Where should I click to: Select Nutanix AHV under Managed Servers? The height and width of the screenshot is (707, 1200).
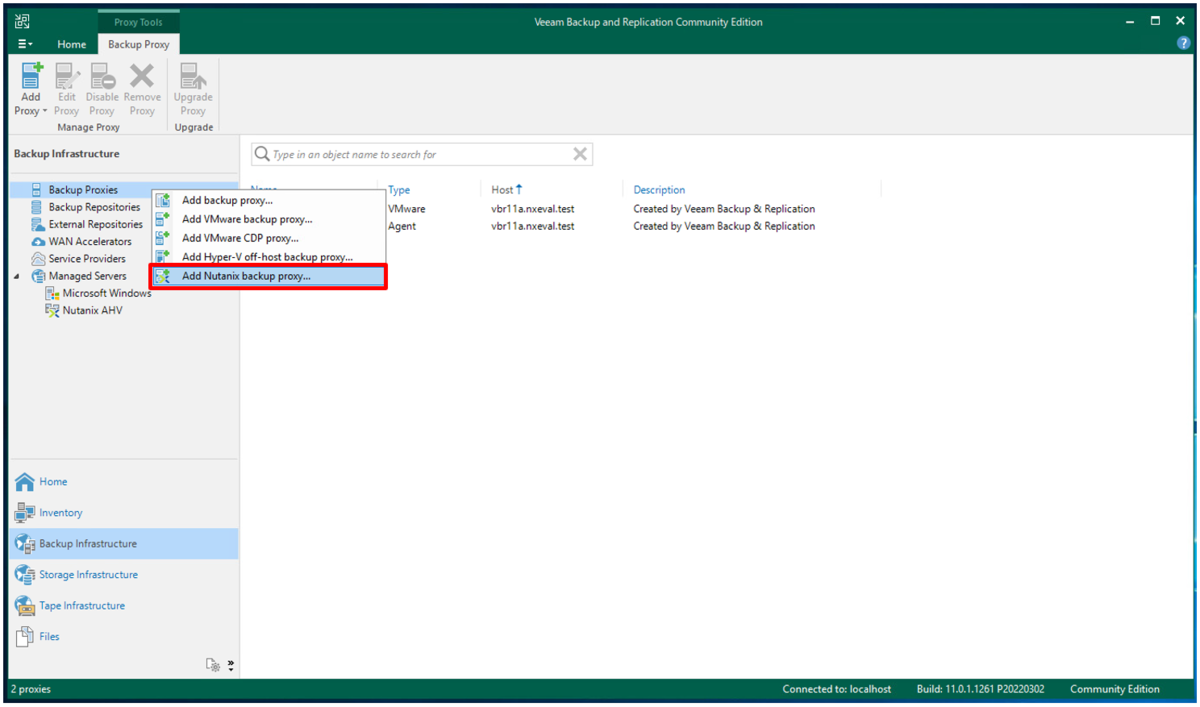92,310
